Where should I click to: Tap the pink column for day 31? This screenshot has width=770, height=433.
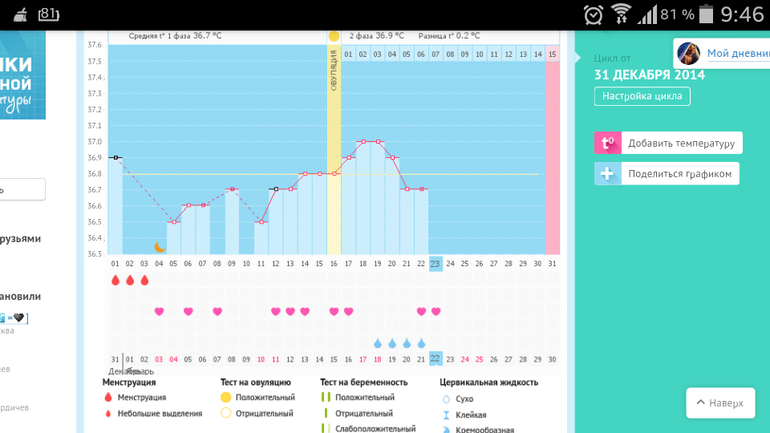[x=552, y=150]
